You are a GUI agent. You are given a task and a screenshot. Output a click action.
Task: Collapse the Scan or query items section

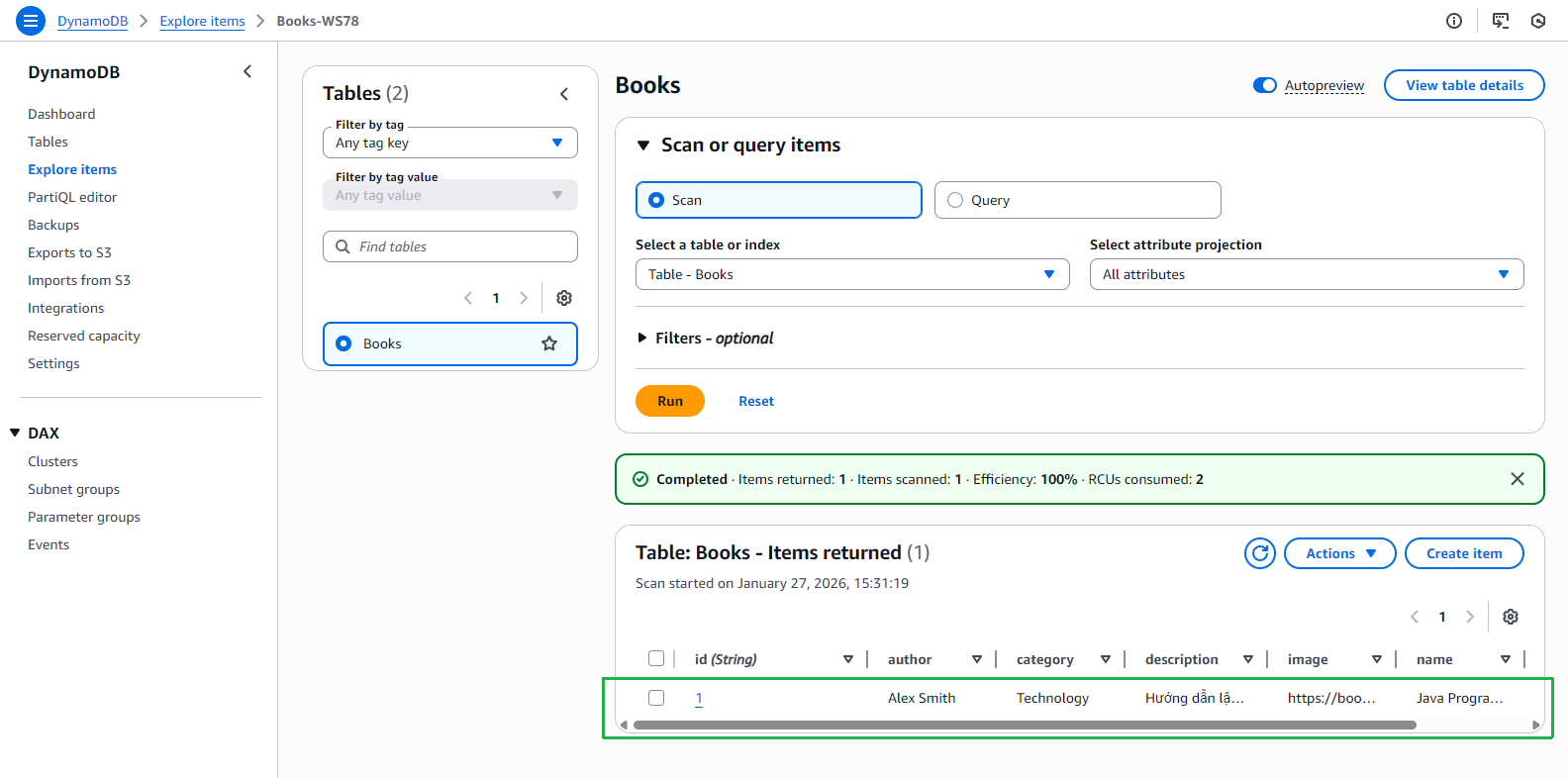[643, 146]
